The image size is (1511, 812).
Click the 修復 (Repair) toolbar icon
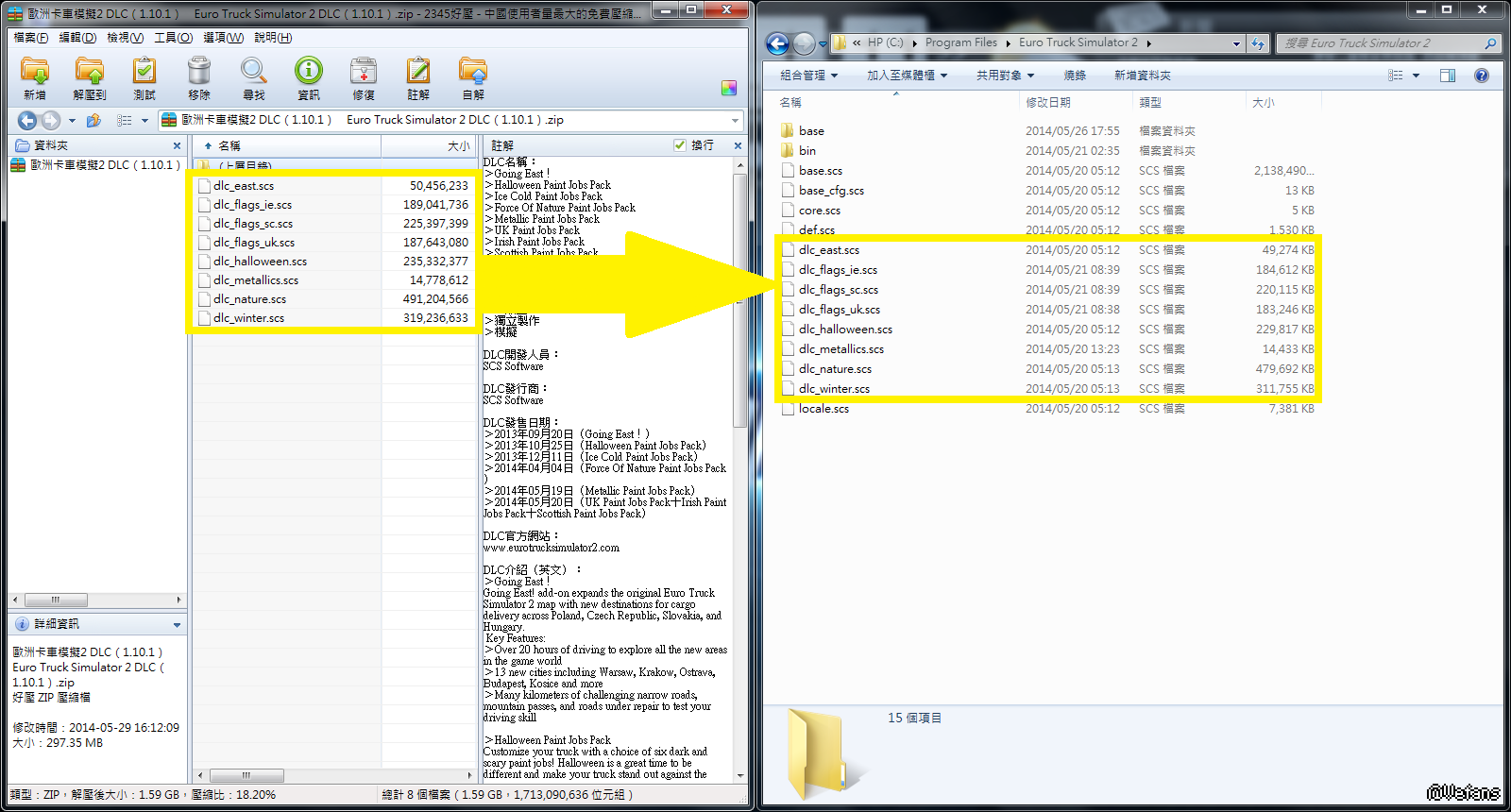pyautogui.click(x=364, y=78)
